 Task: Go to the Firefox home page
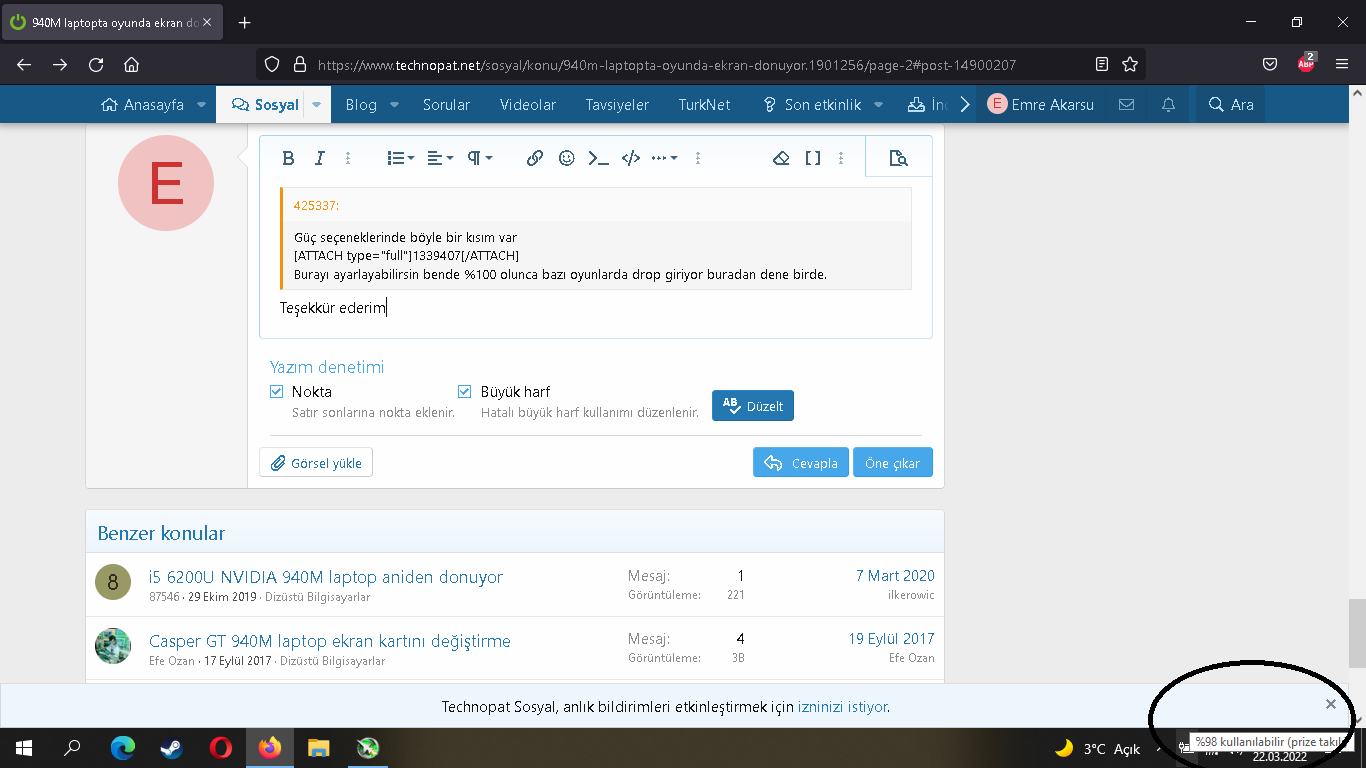(x=131, y=64)
